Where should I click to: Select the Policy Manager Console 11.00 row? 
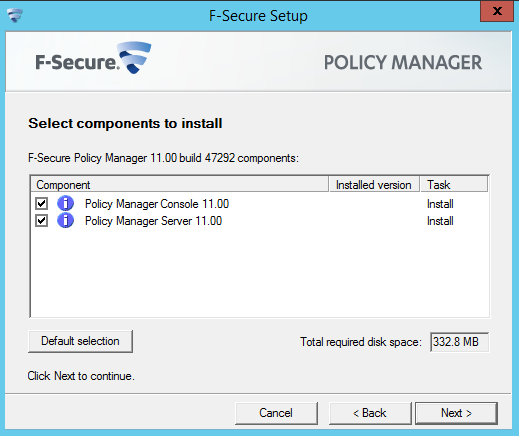pyautogui.click(x=259, y=204)
